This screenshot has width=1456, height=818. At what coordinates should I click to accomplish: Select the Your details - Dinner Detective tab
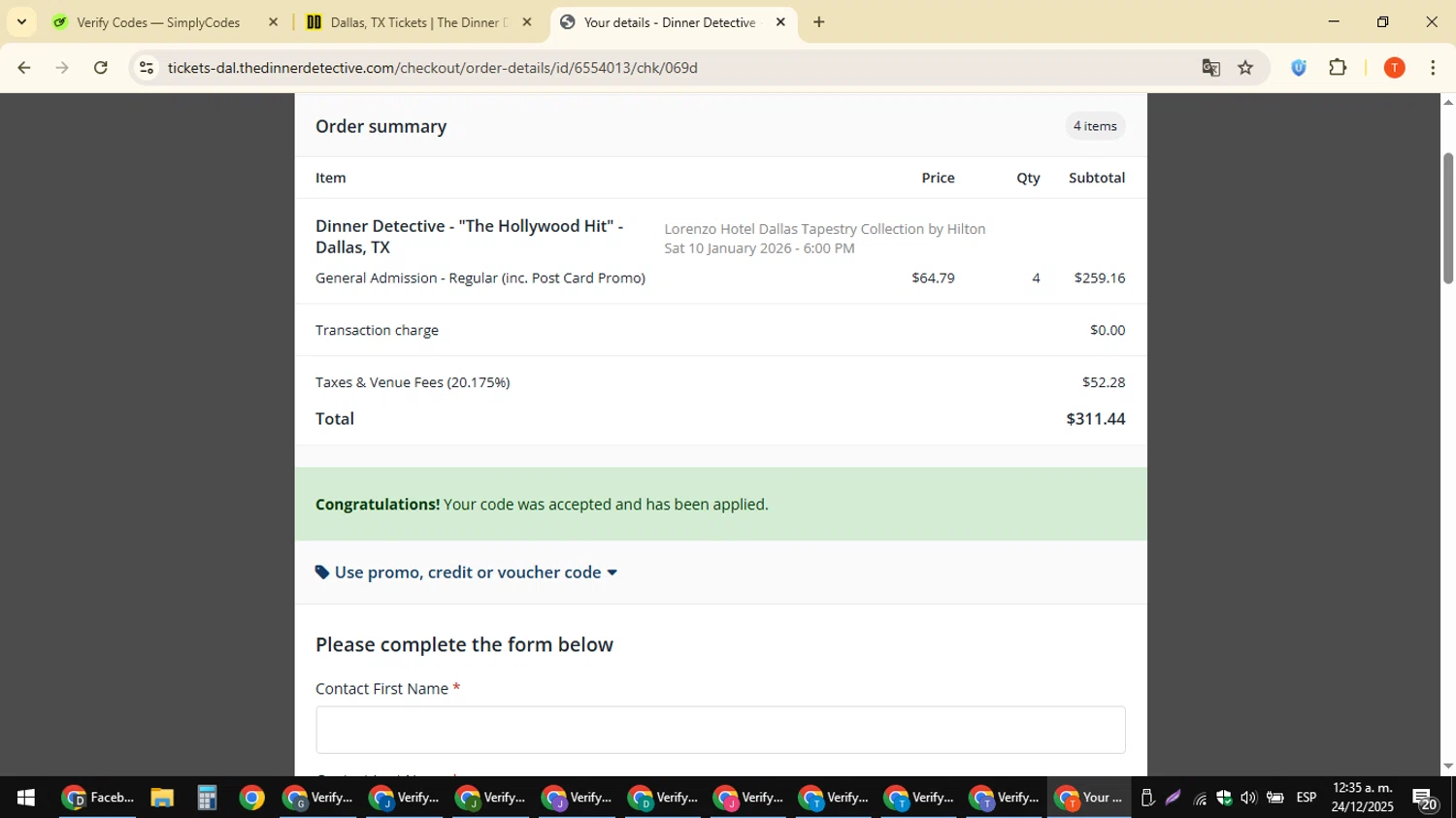(x=670, y=22)
